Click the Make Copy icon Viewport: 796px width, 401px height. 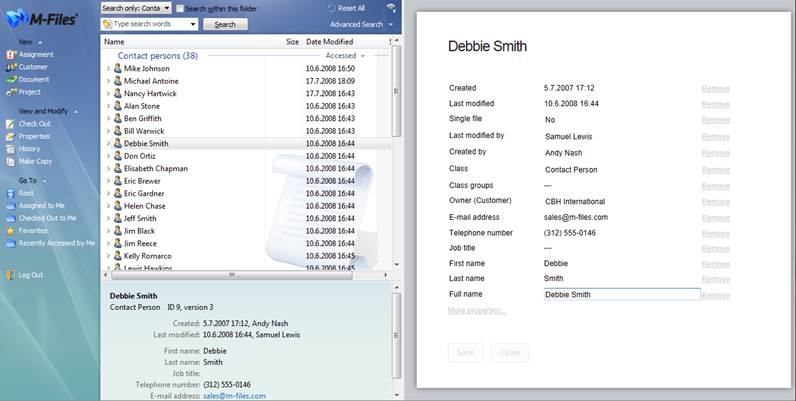point(10,161)
